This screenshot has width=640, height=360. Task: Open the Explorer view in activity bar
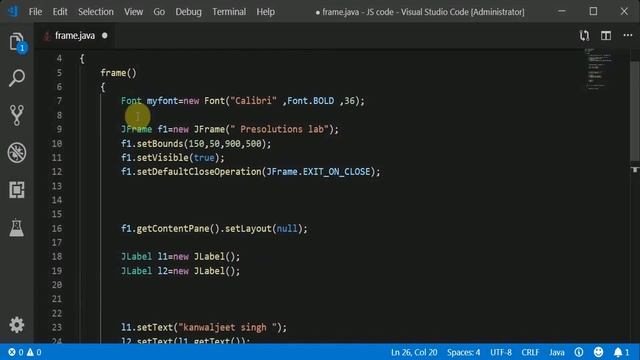[x=17, y=42]
